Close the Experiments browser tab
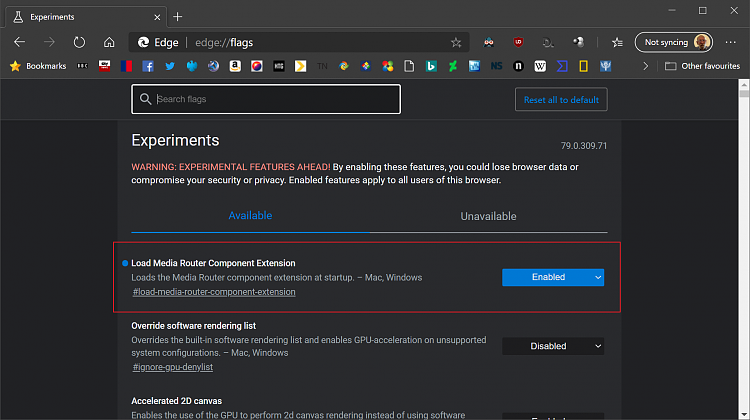750x420 pixels. [x=157, y=17]
